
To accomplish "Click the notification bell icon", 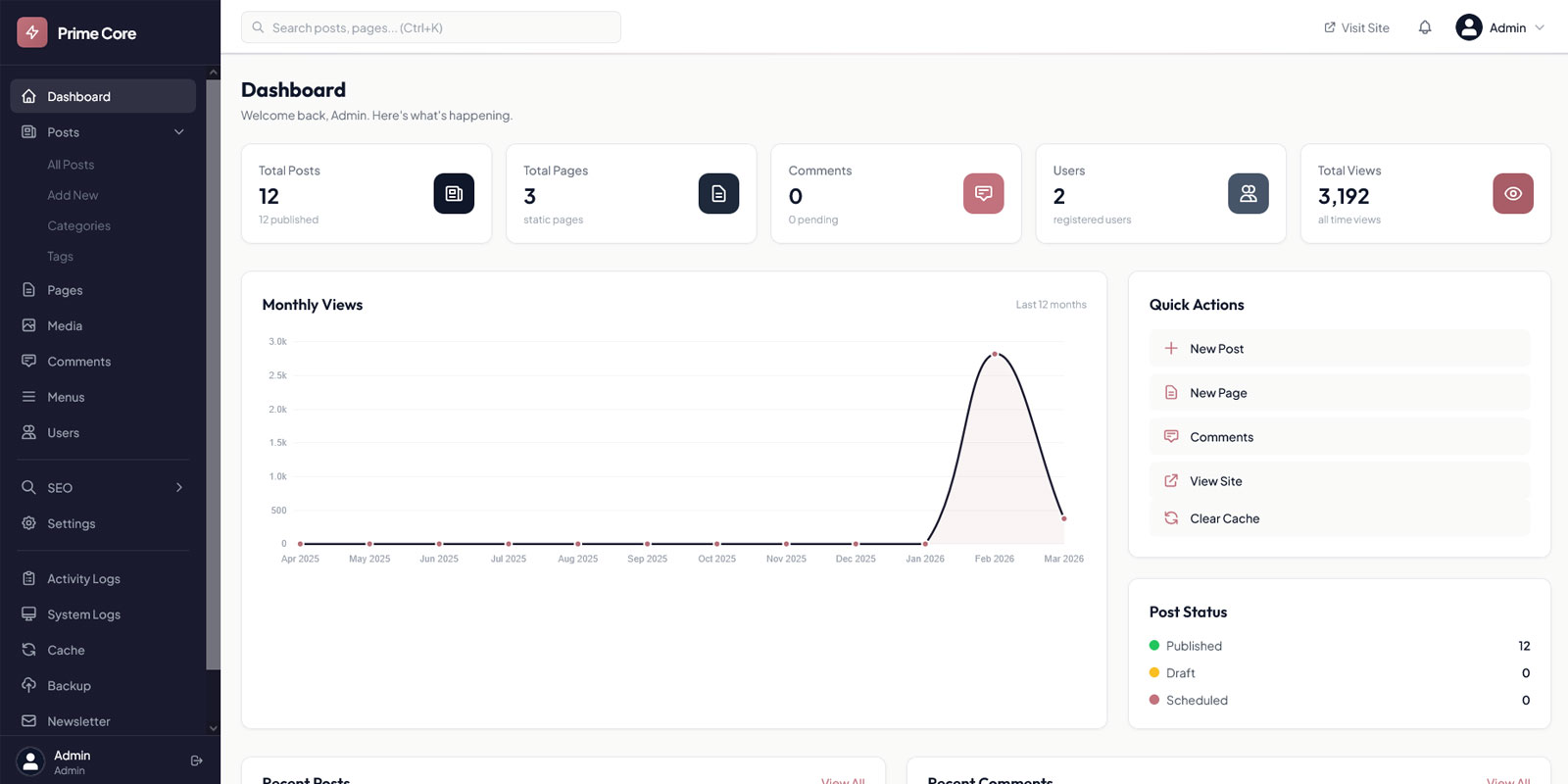I will tap(1425, 27).
